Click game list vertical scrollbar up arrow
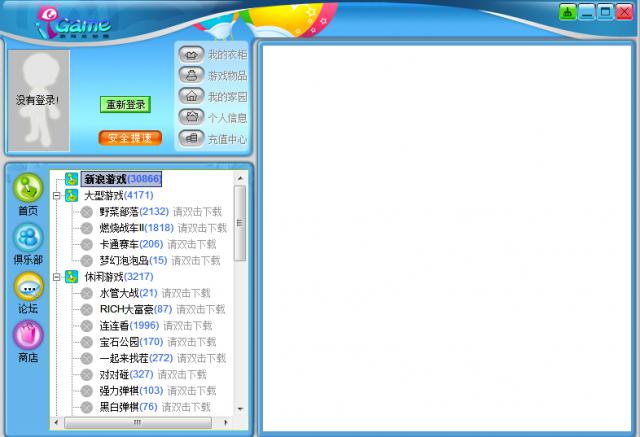The width and height of the screenshot is (640, 437). coord(240,178)
